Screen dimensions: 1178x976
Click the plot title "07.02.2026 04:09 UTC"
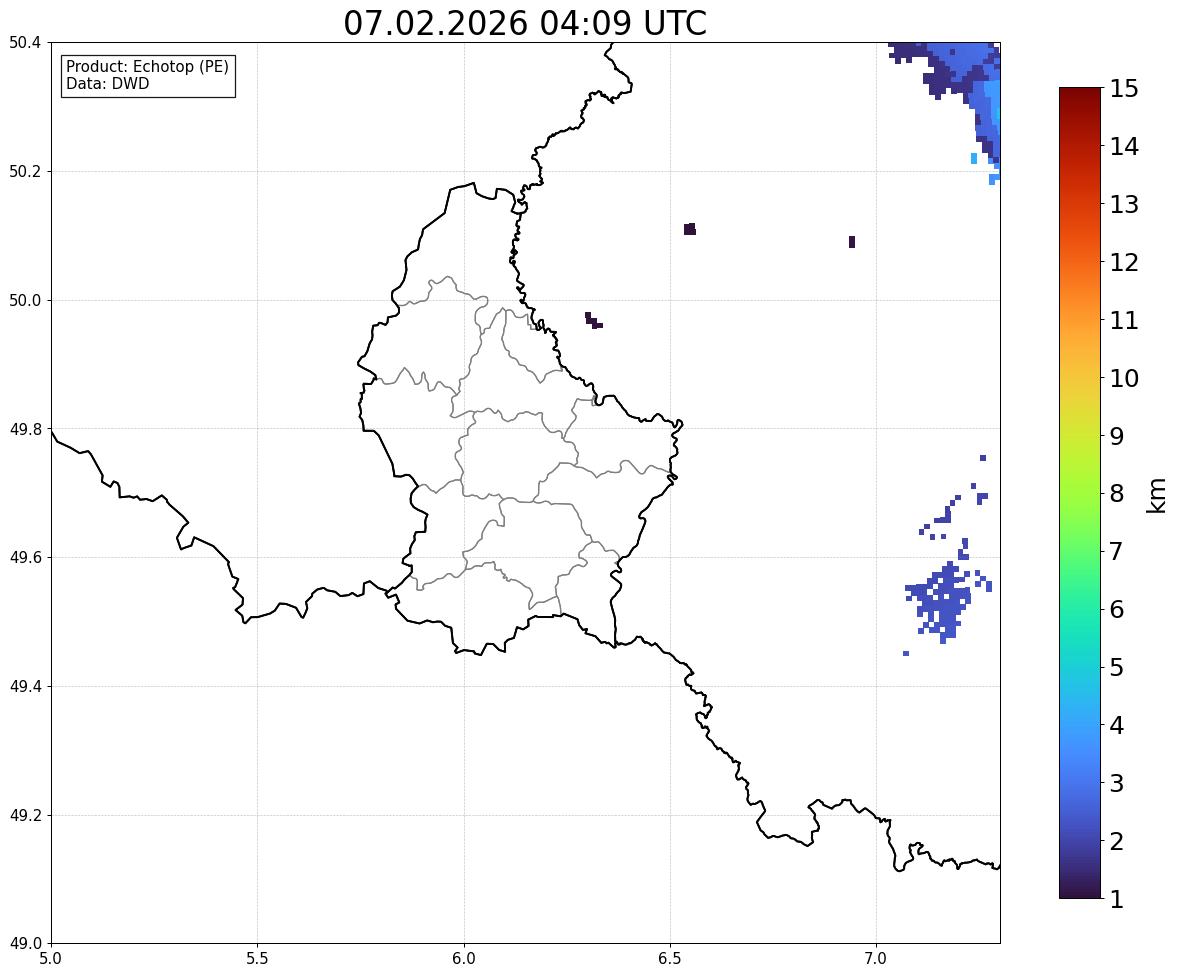point(524,23)
